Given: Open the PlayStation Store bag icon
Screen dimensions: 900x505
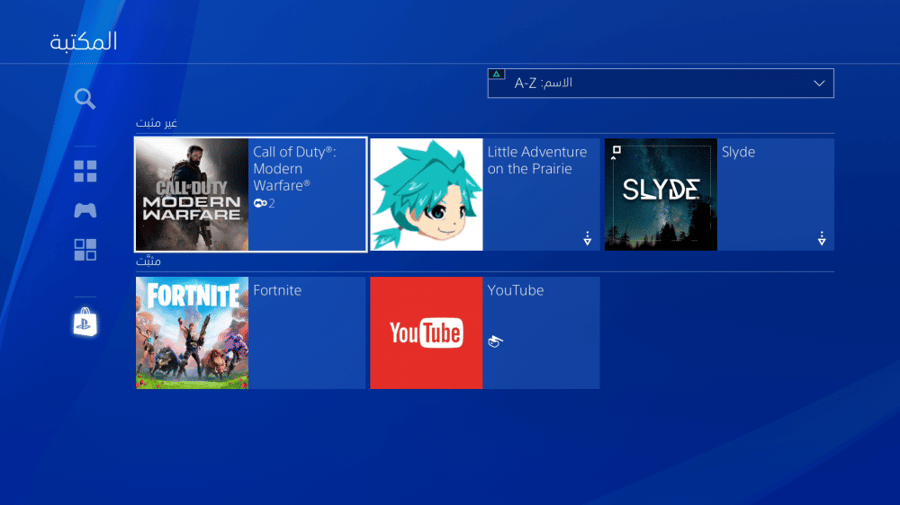Looking at the screenshot, I should coord(85,321).
